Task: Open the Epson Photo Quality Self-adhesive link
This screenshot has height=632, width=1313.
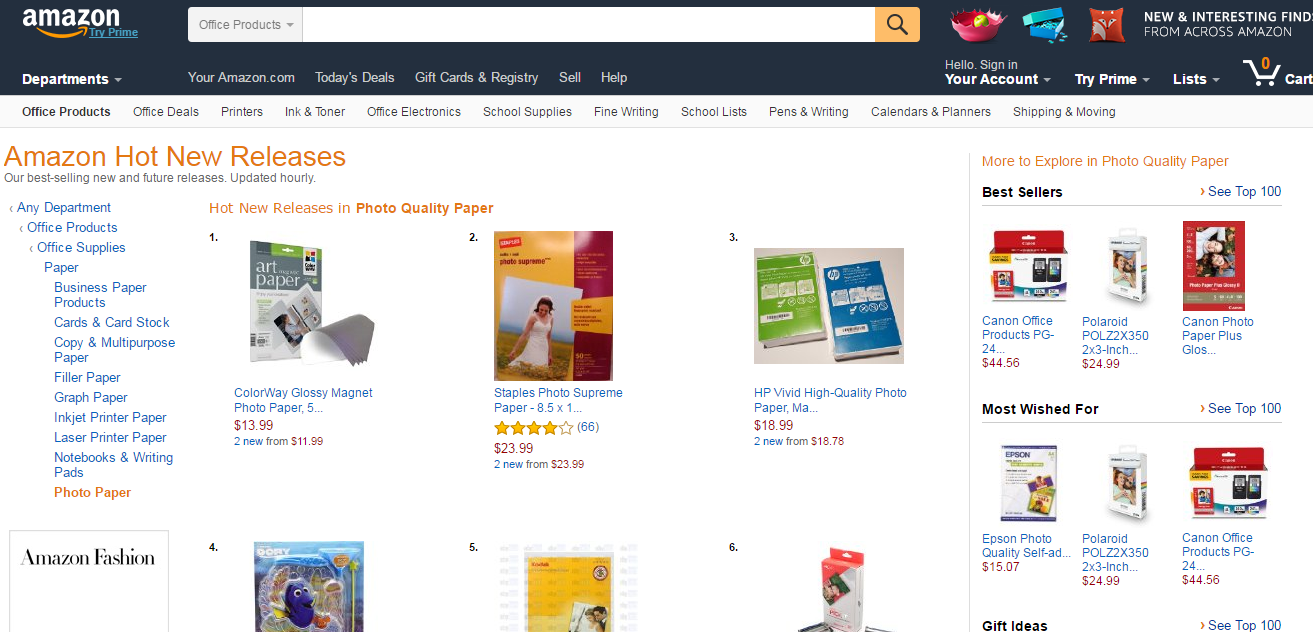Action: pyautogui.click(x=1026, y=545)
